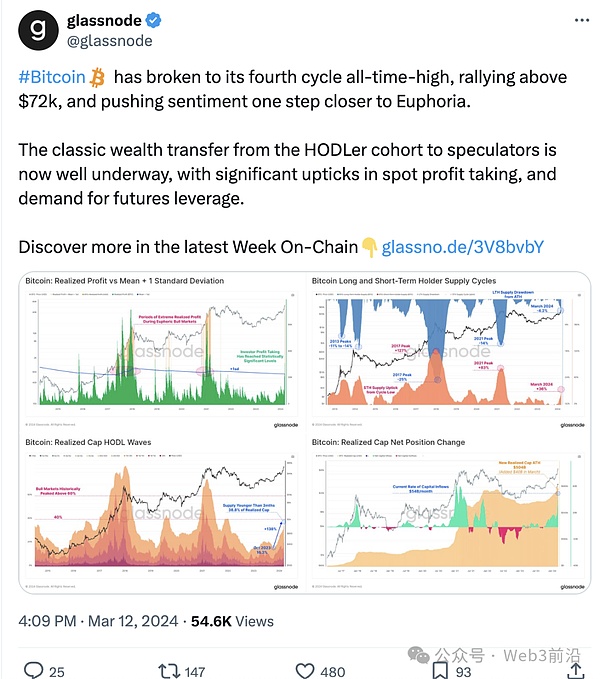Click the @glassnode handle
Viewport: 600px width, 679px height.
point(109,41)
